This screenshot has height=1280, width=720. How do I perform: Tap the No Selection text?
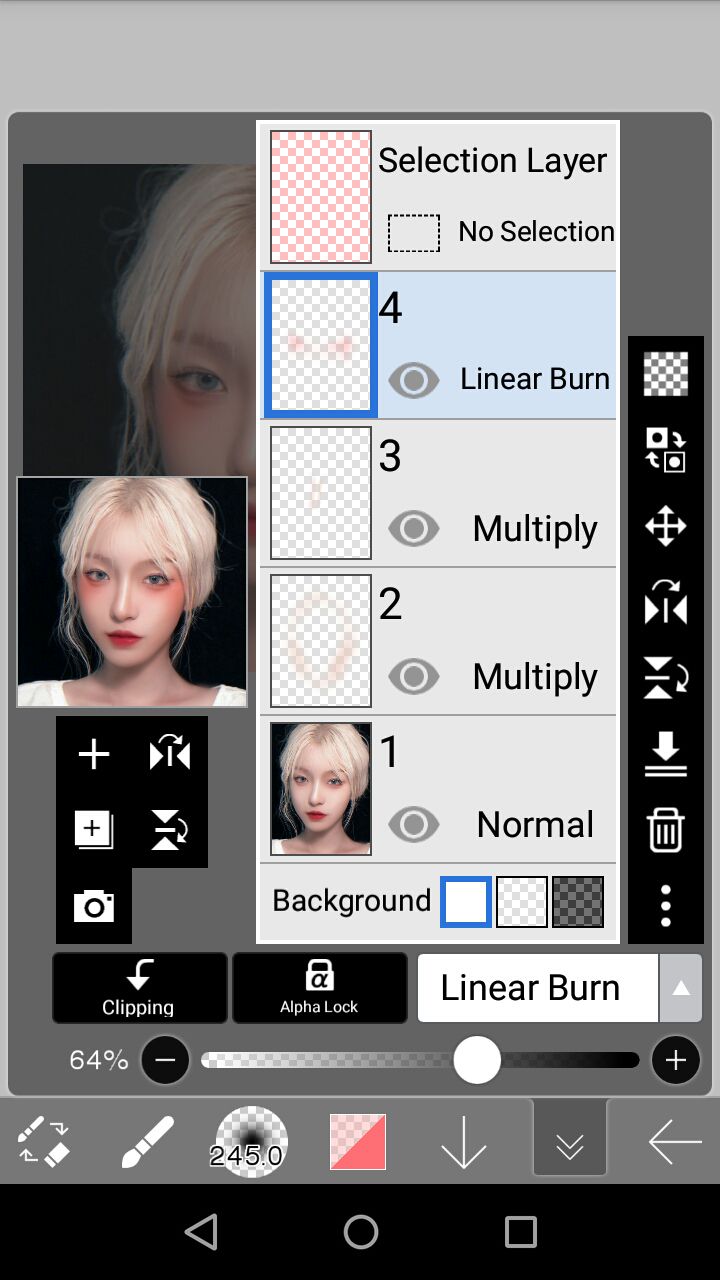tap(536, 231)
